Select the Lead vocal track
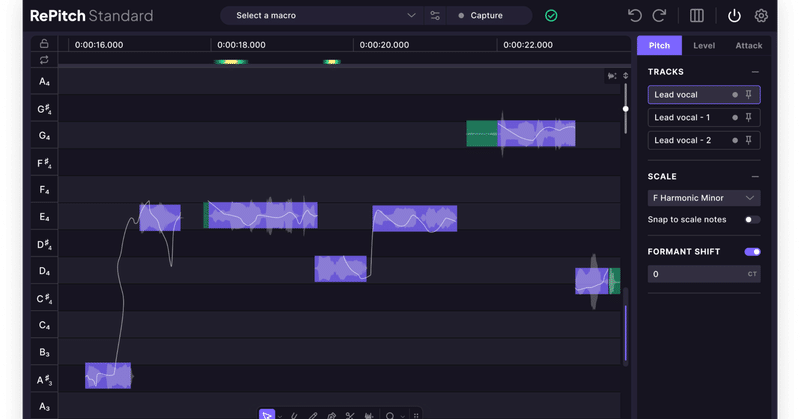The width and height of the screenshot is (800, 419). [704, 94]
